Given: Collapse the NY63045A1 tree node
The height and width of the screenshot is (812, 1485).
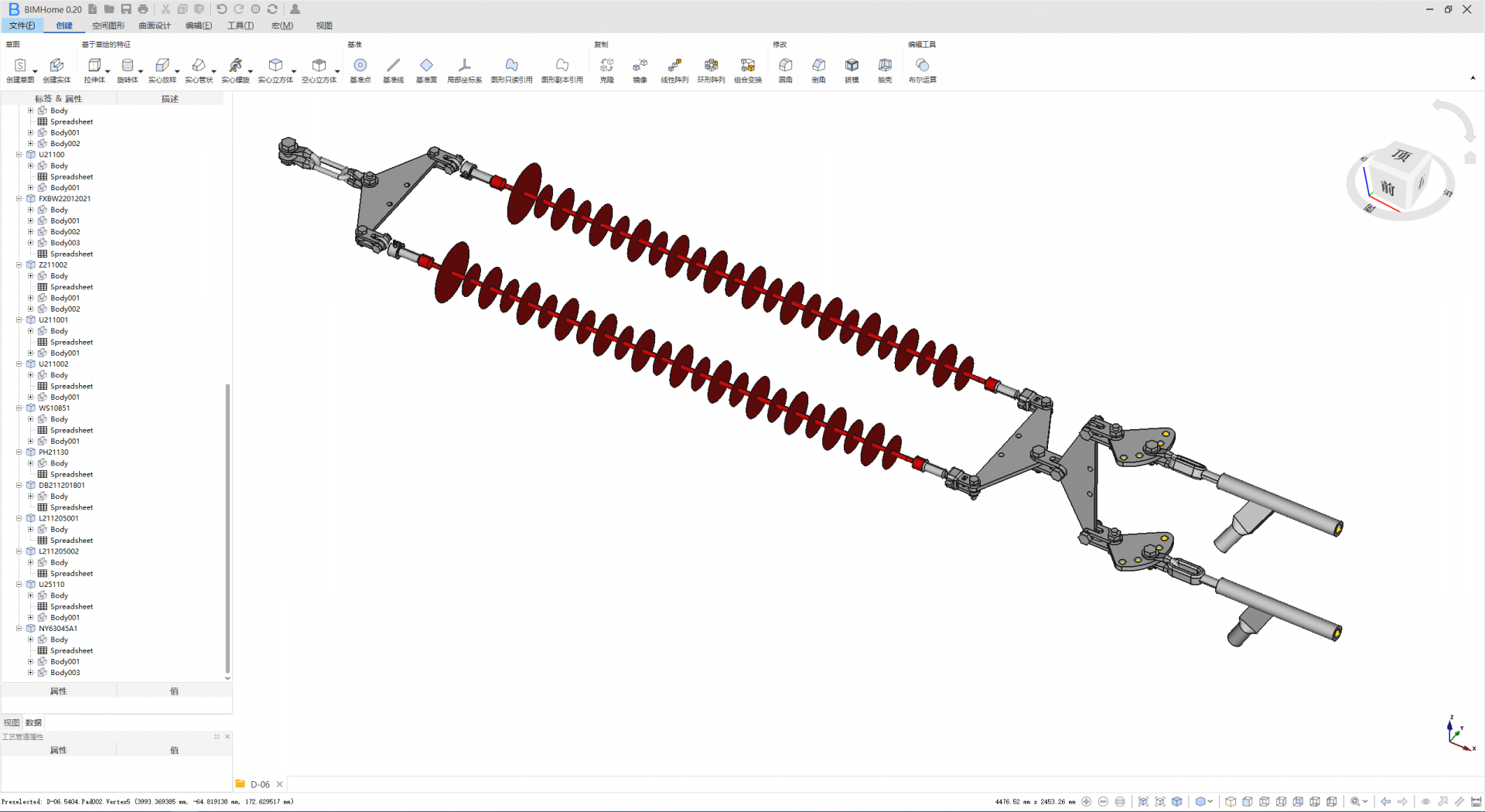Looking at the screenshot, I should (19, 629).
